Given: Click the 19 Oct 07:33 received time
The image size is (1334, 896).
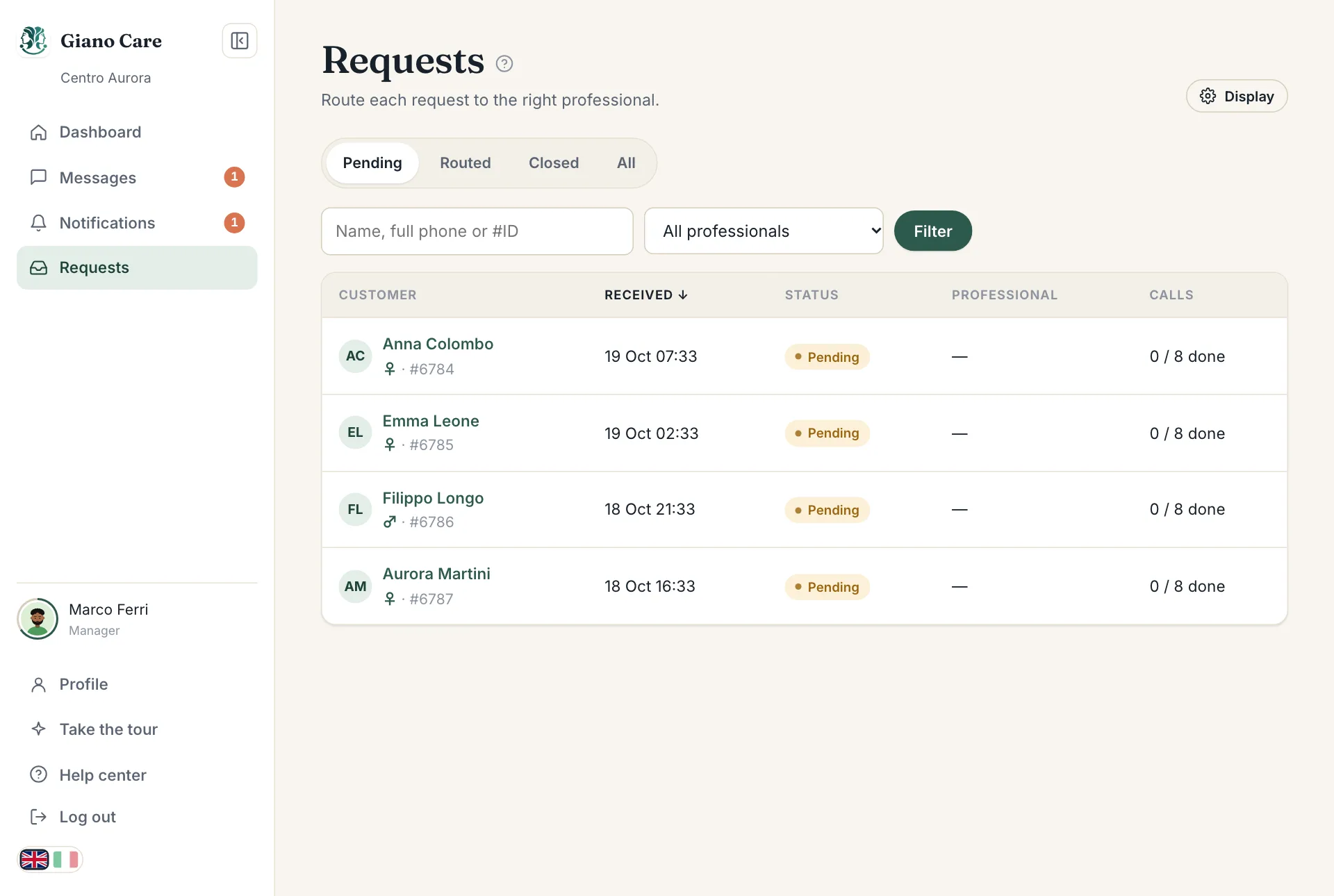Looking at the screenshot, I should [x=650, y=356].
